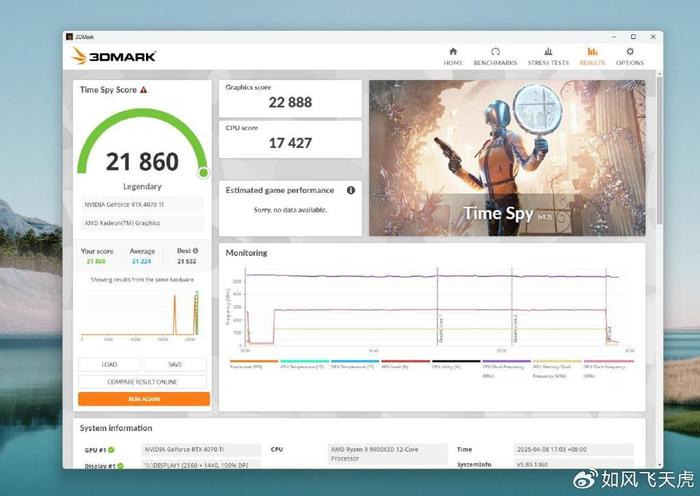Click the orange RUN AGAIN button
The width and height of the screenshot is (700, 496).
click(144, 399)
